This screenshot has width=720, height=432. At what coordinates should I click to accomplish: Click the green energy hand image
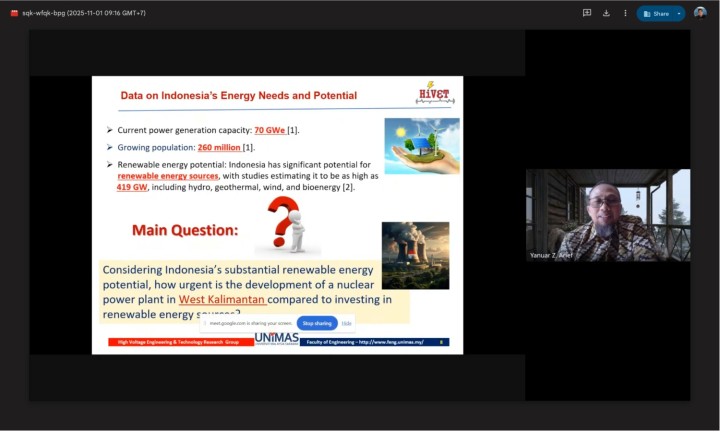point(421,146)
